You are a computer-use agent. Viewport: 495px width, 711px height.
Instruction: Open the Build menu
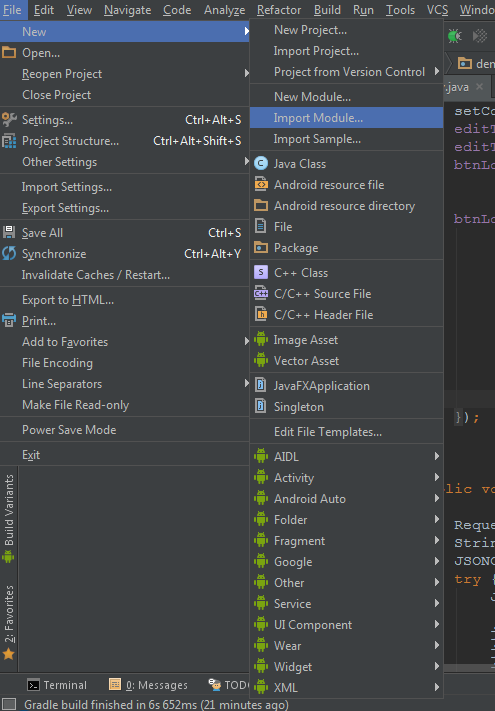pos(327,10)
